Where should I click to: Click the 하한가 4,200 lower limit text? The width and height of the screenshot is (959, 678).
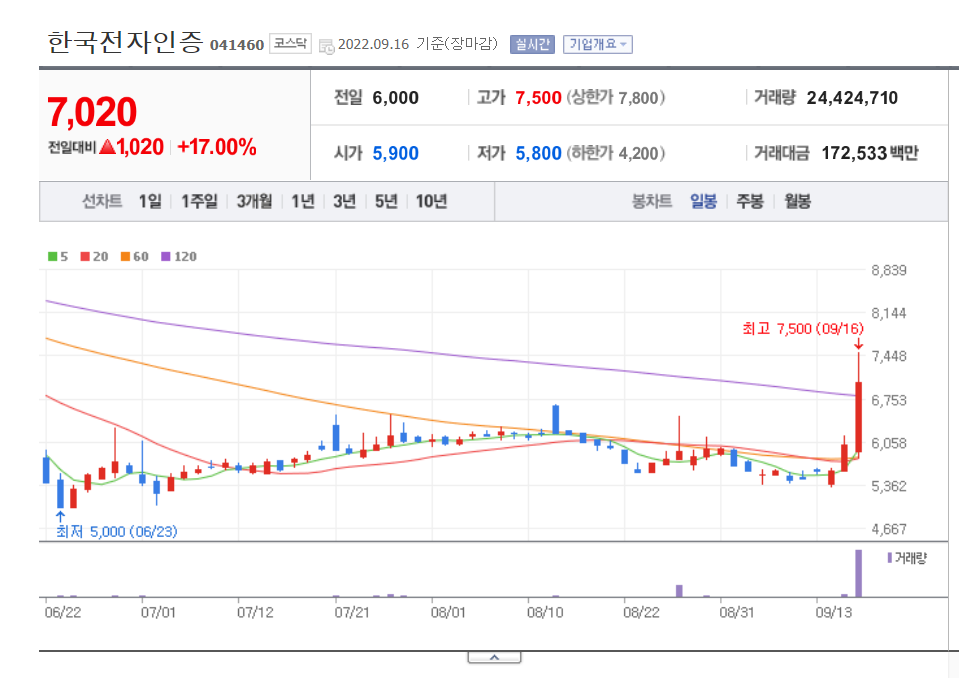[616, 153]
